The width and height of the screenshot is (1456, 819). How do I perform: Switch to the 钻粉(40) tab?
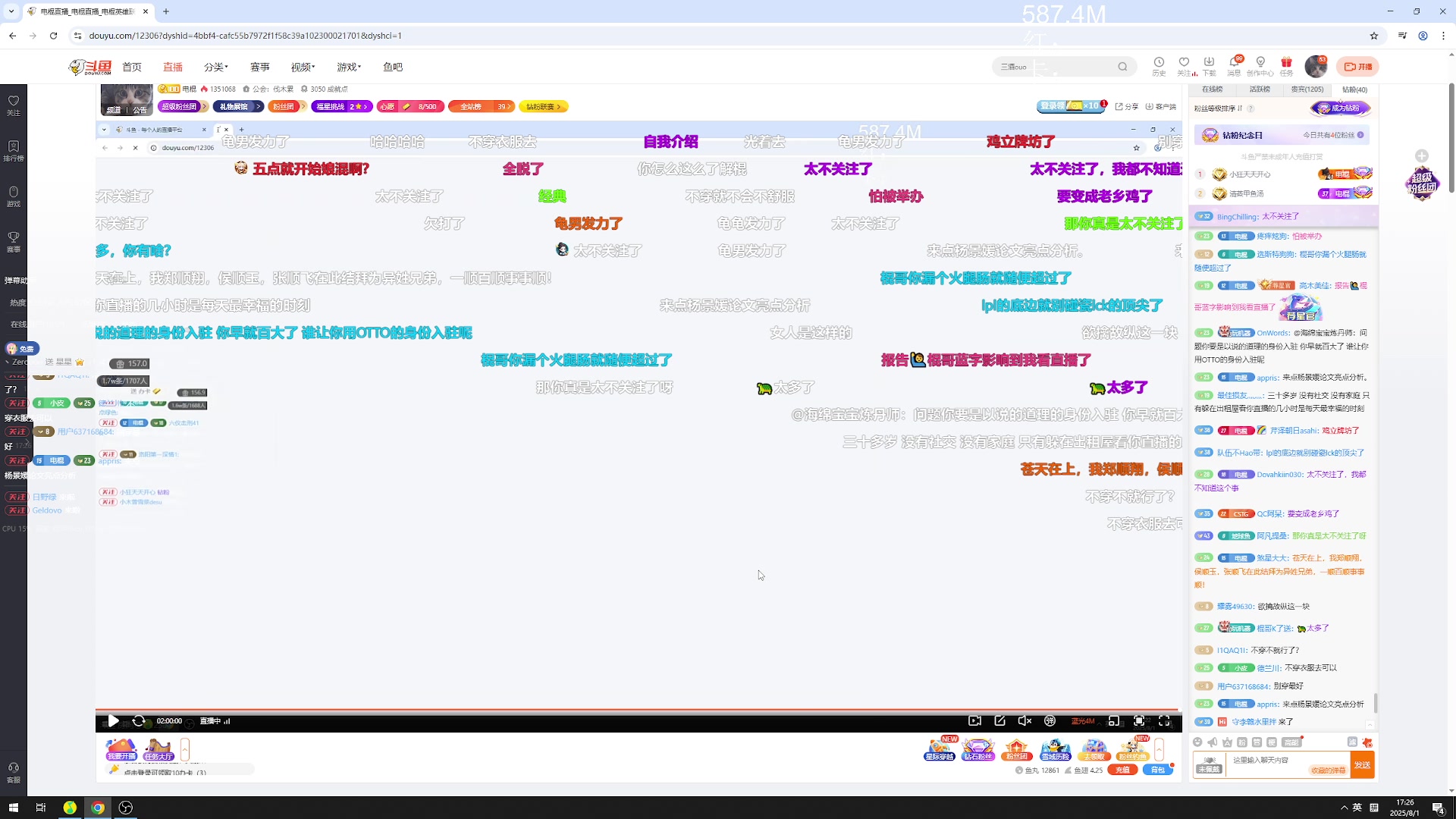[1354, 89]
